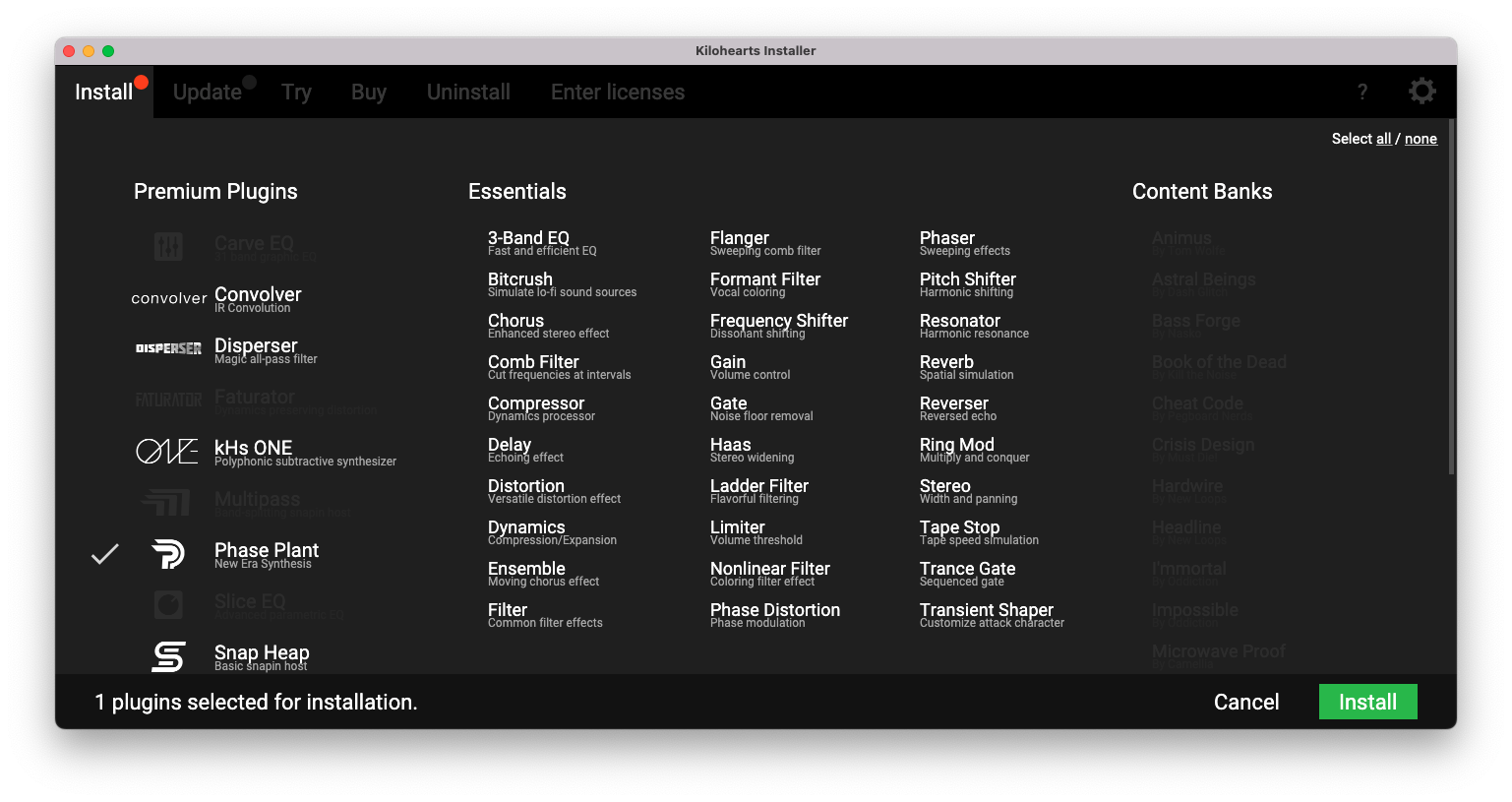Click the help question mark icon
The width and height of the screenshot is (1512, 802).
(x=1362, y=92)
